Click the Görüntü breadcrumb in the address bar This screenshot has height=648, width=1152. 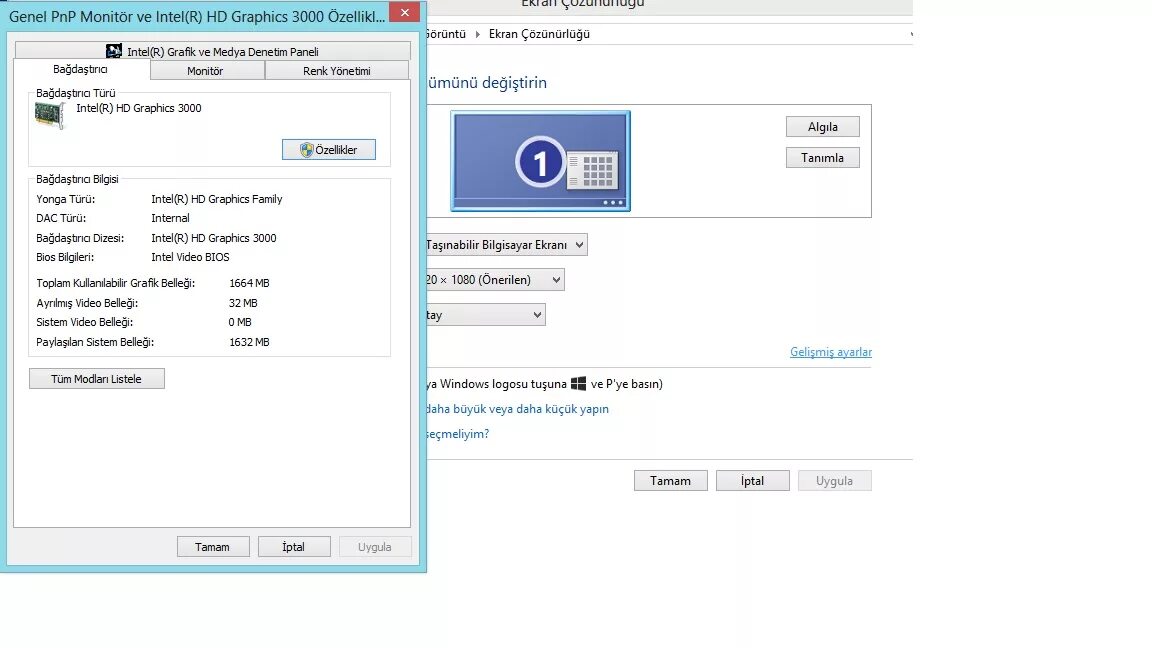pyautogui.click(x=446, y=34)
